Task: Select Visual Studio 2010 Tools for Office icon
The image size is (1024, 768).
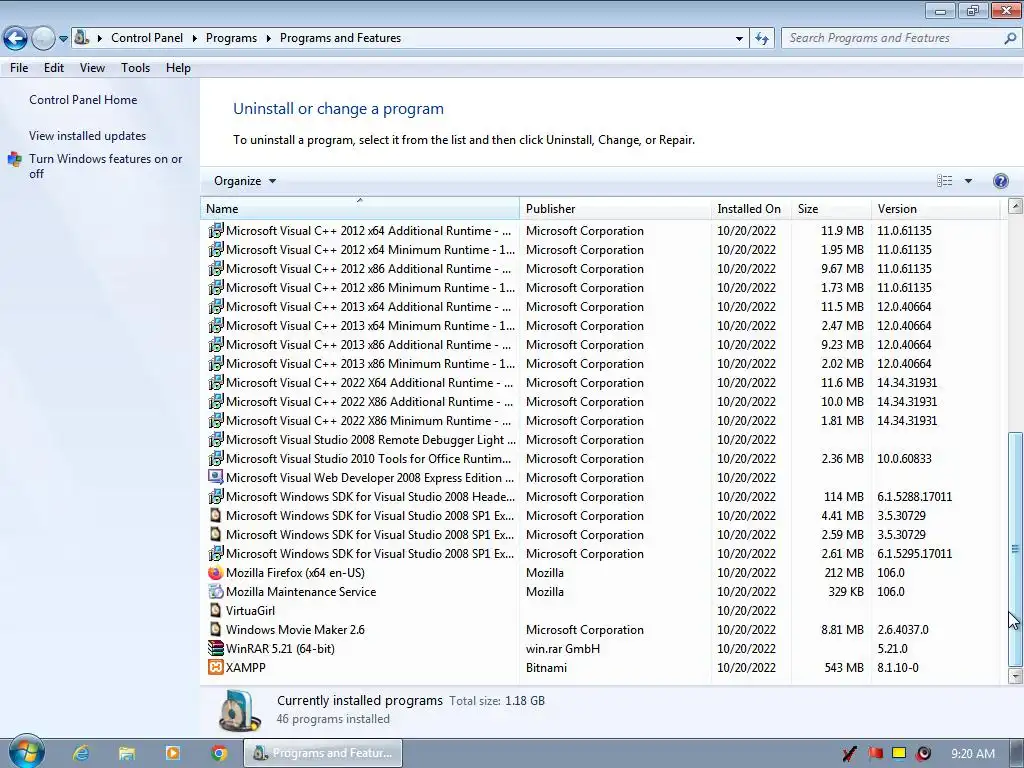Action: tap(216, 458)
